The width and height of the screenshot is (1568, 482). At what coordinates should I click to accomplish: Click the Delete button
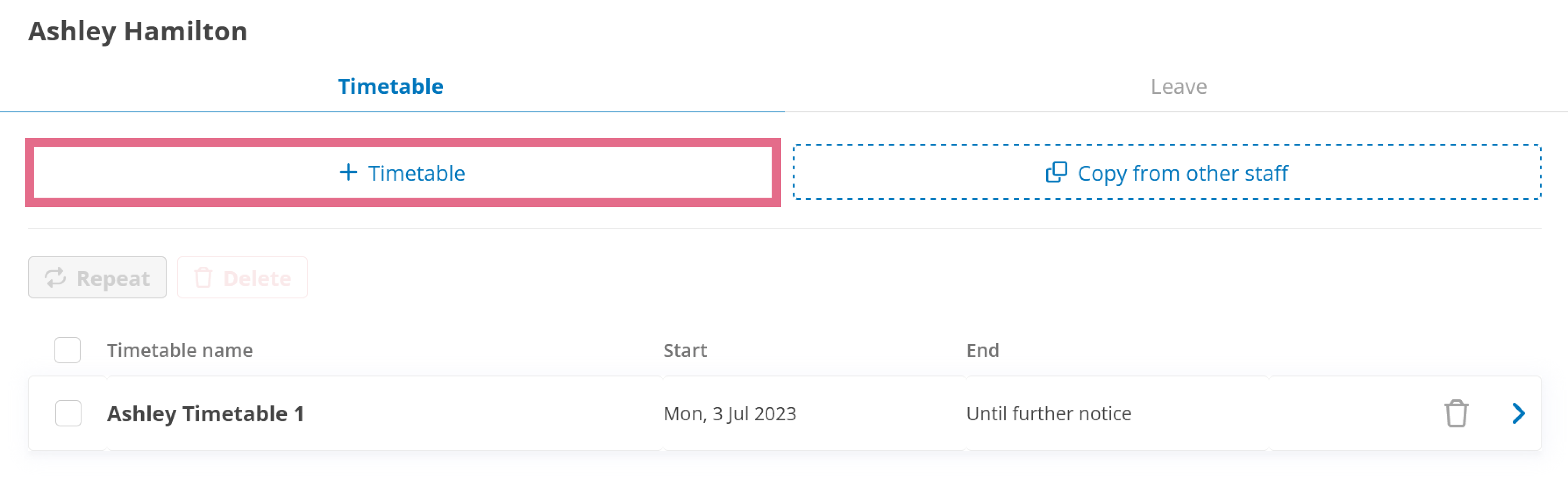242,278
